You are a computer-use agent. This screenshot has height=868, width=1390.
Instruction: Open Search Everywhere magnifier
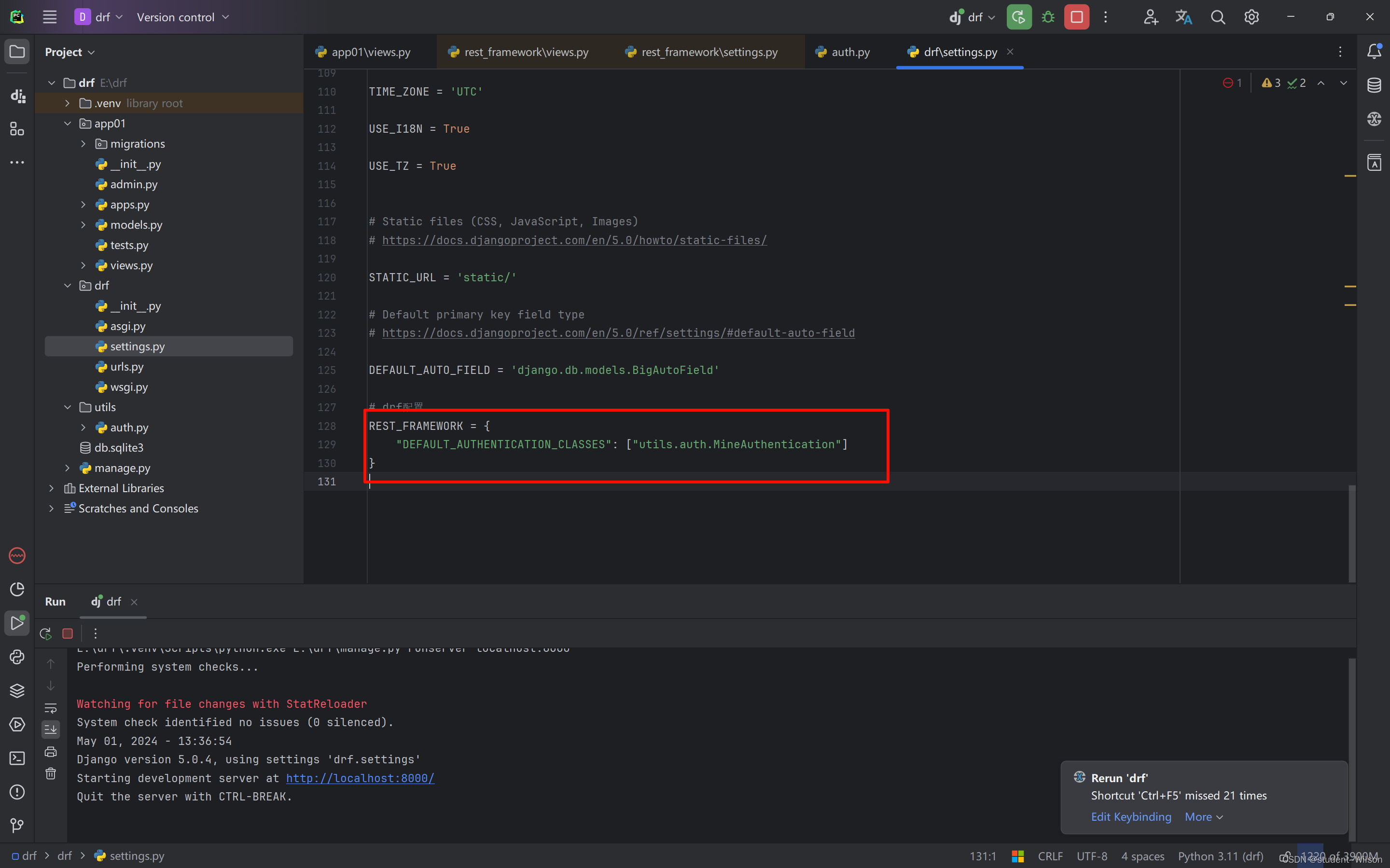point(1218,17)
